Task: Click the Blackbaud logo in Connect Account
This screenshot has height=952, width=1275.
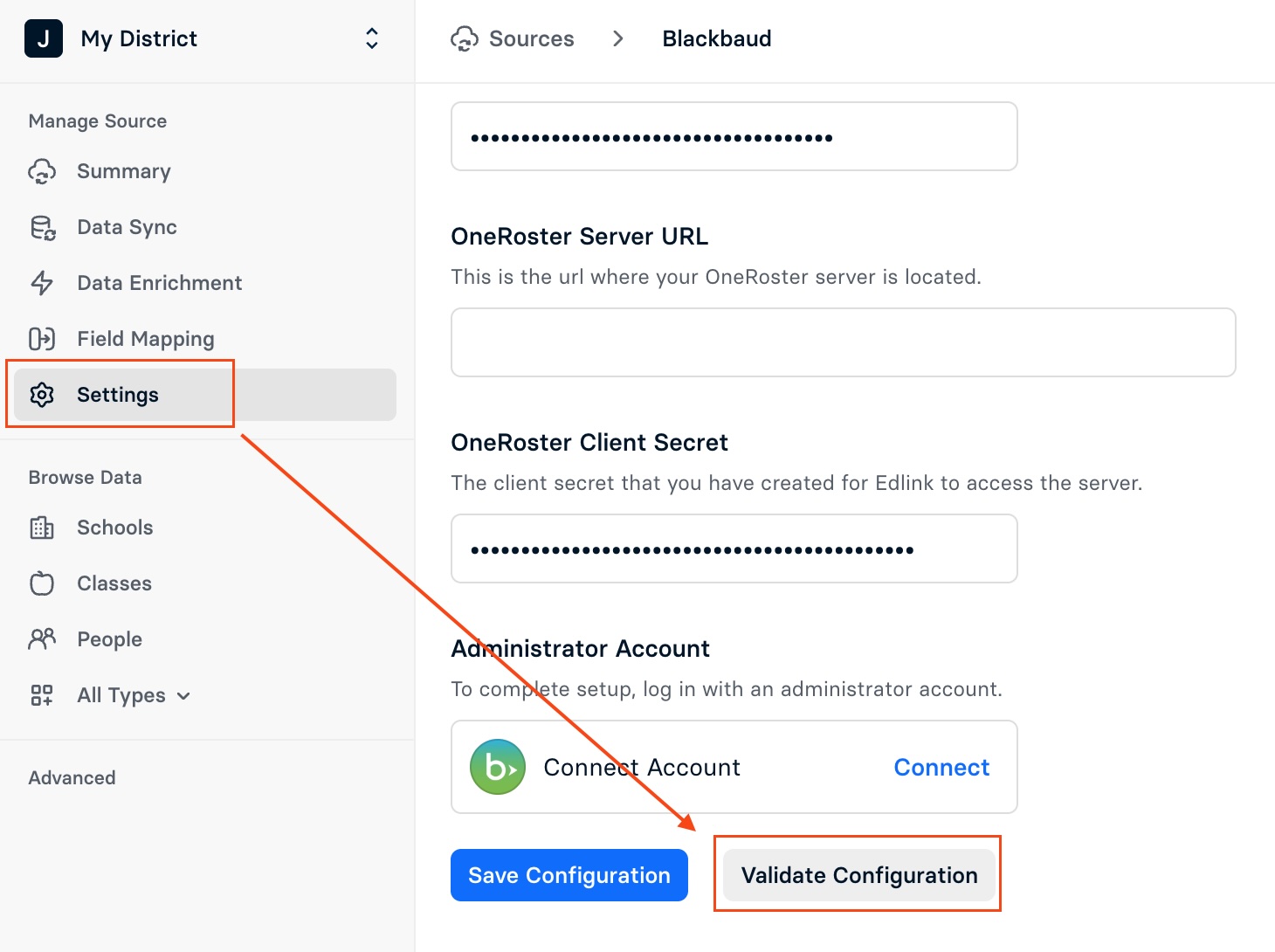Action: tap(498, 767)
